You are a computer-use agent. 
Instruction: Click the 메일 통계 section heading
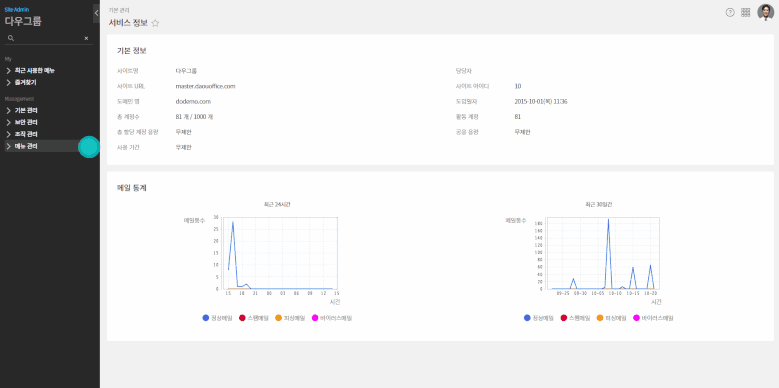pyautogui.click(x=132, y=188)
